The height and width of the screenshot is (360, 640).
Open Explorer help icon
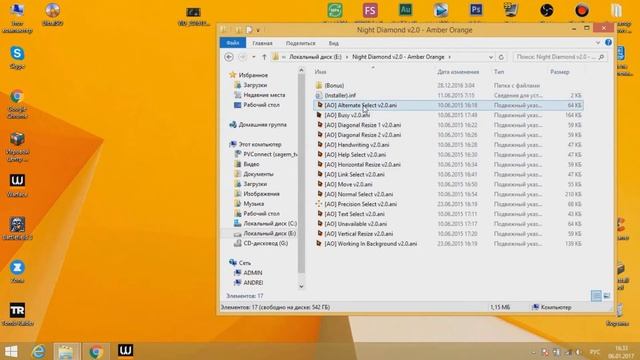click(x=608, y=42)
